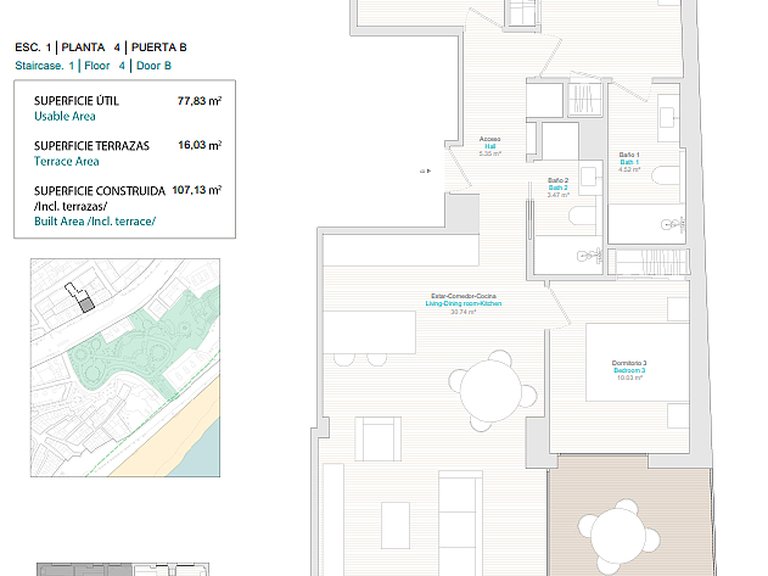Click the Staircase 1 Floor 4 Door B heading

pyautogui.click(x=93, y=66)
